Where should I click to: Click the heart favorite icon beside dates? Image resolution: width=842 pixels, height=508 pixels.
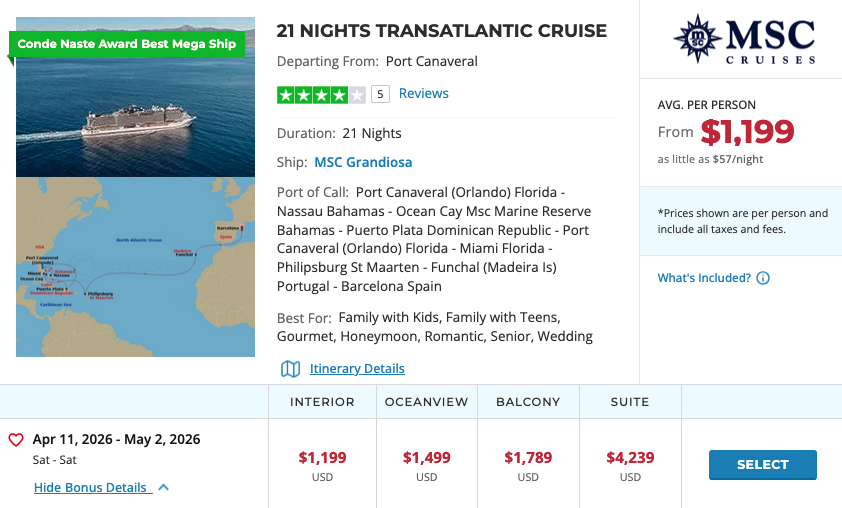16,440
